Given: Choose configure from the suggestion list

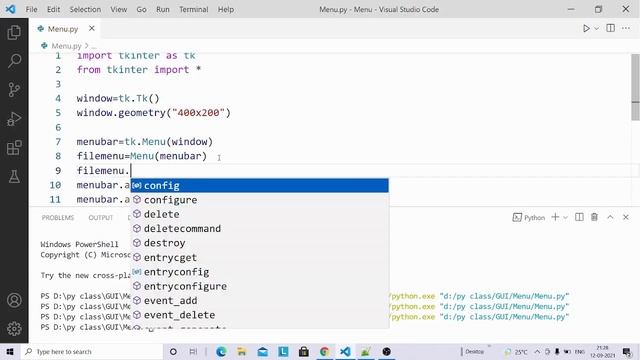Looking at the screenshot, I should click(x=260, y=200).
